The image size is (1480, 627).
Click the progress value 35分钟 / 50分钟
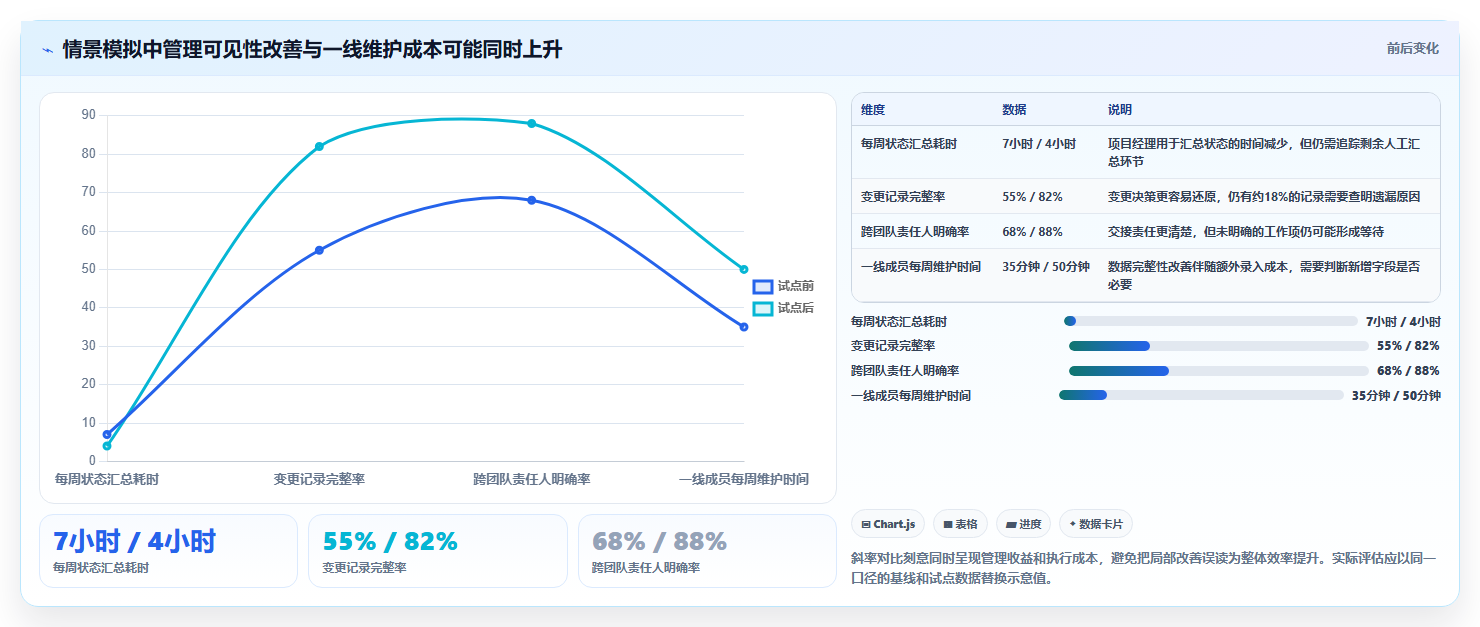[1396, 395]
